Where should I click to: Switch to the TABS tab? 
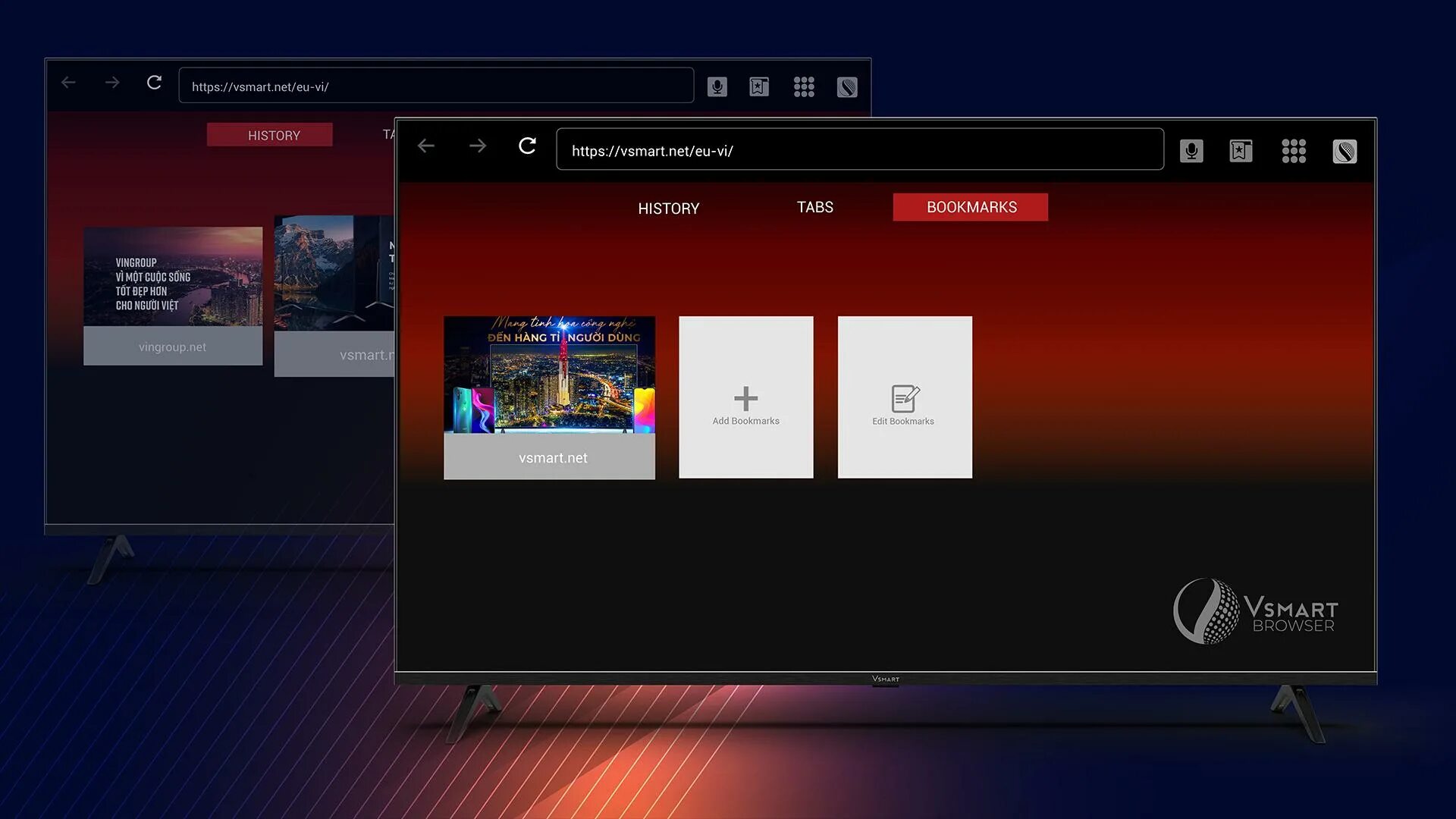(x=815, y=207)
